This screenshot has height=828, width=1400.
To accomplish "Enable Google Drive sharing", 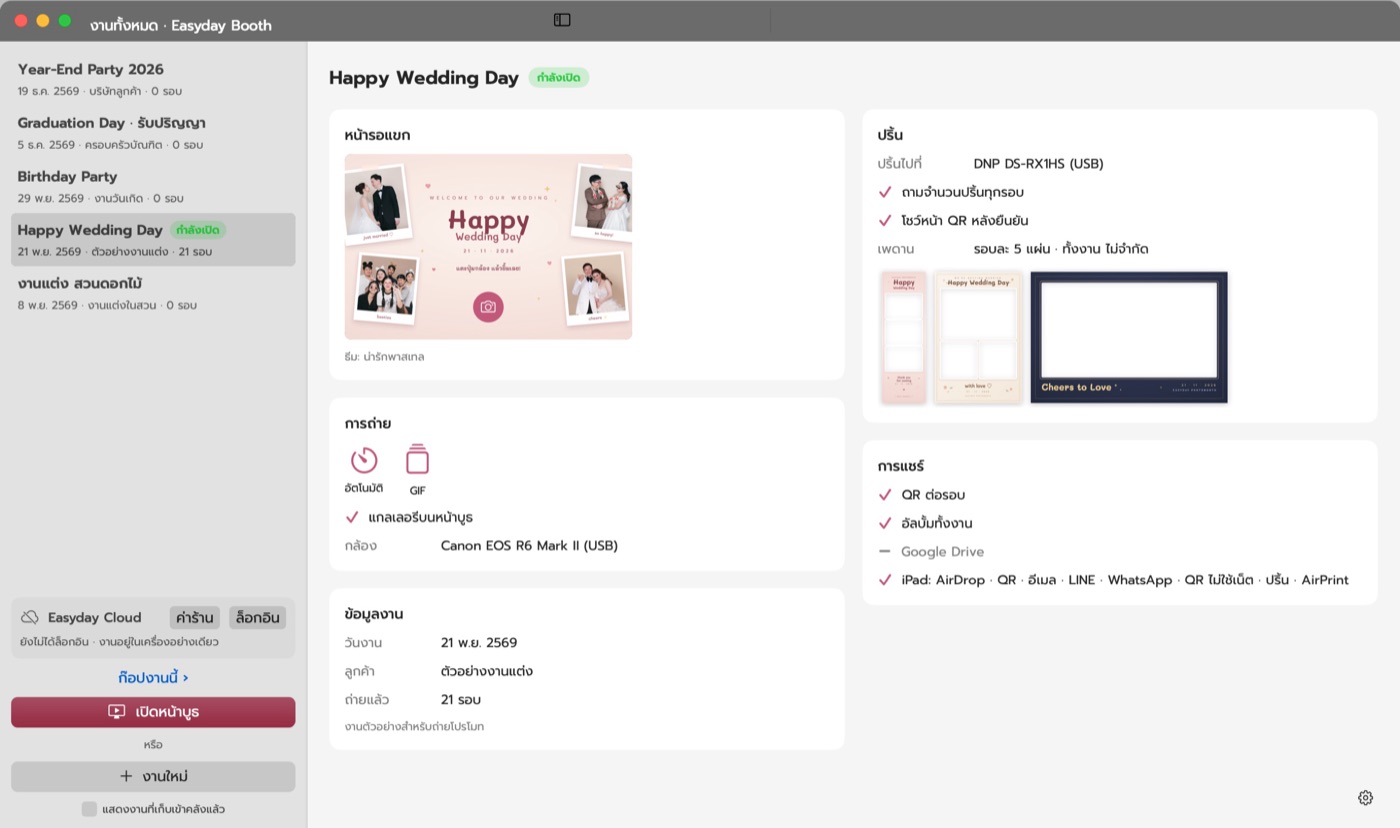I will click(885, 551).
